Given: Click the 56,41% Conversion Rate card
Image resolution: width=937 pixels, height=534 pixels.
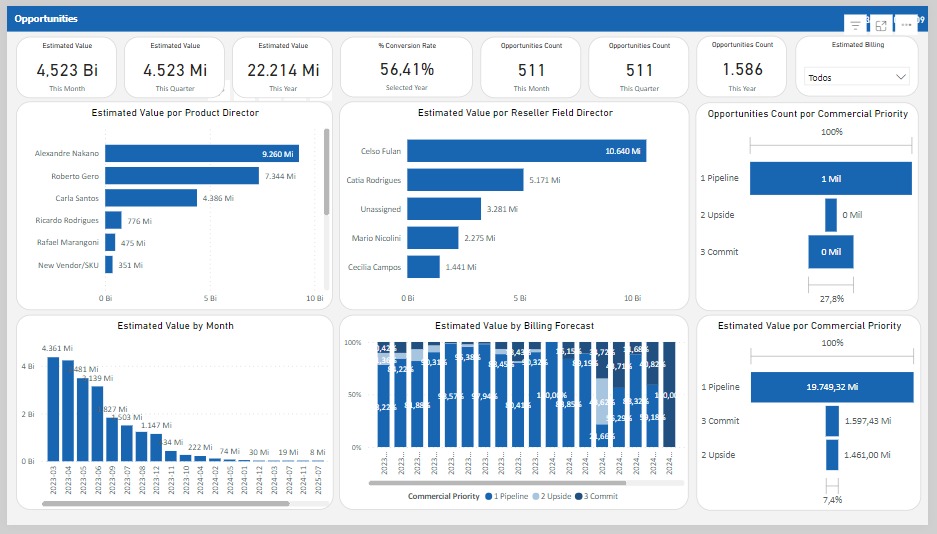Looking at the screenshot, I should 406,67.
